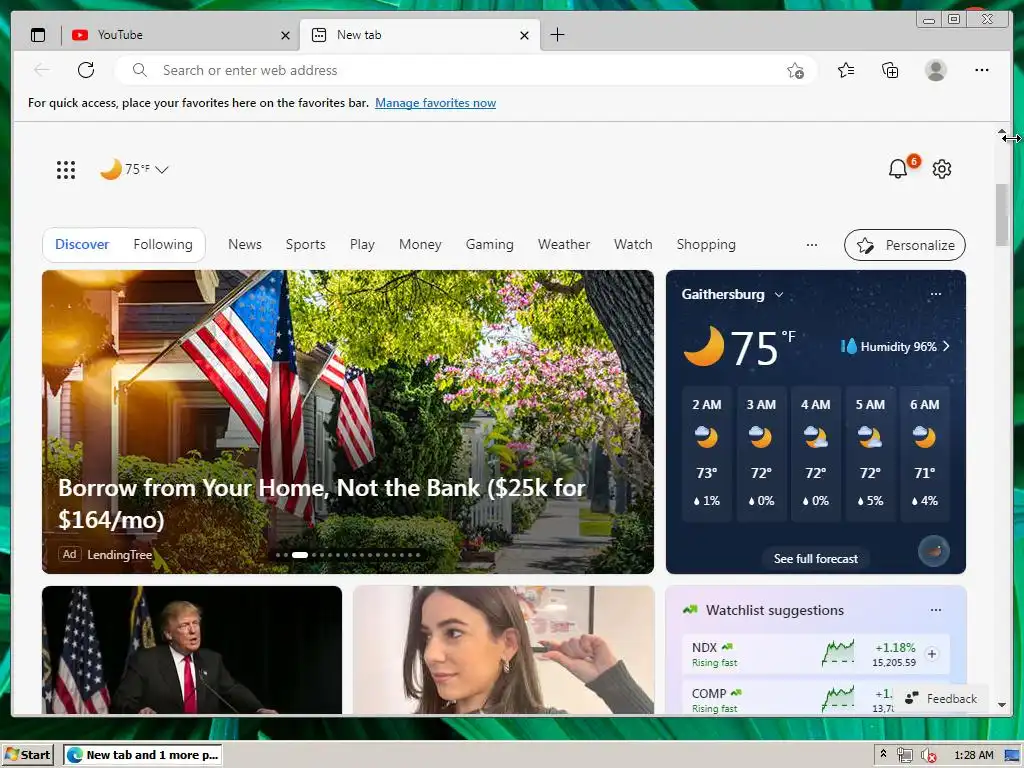This screenshot has height=768, width=1024.
Task: Open the Weather feed category
Action: [x=564, y=244]
